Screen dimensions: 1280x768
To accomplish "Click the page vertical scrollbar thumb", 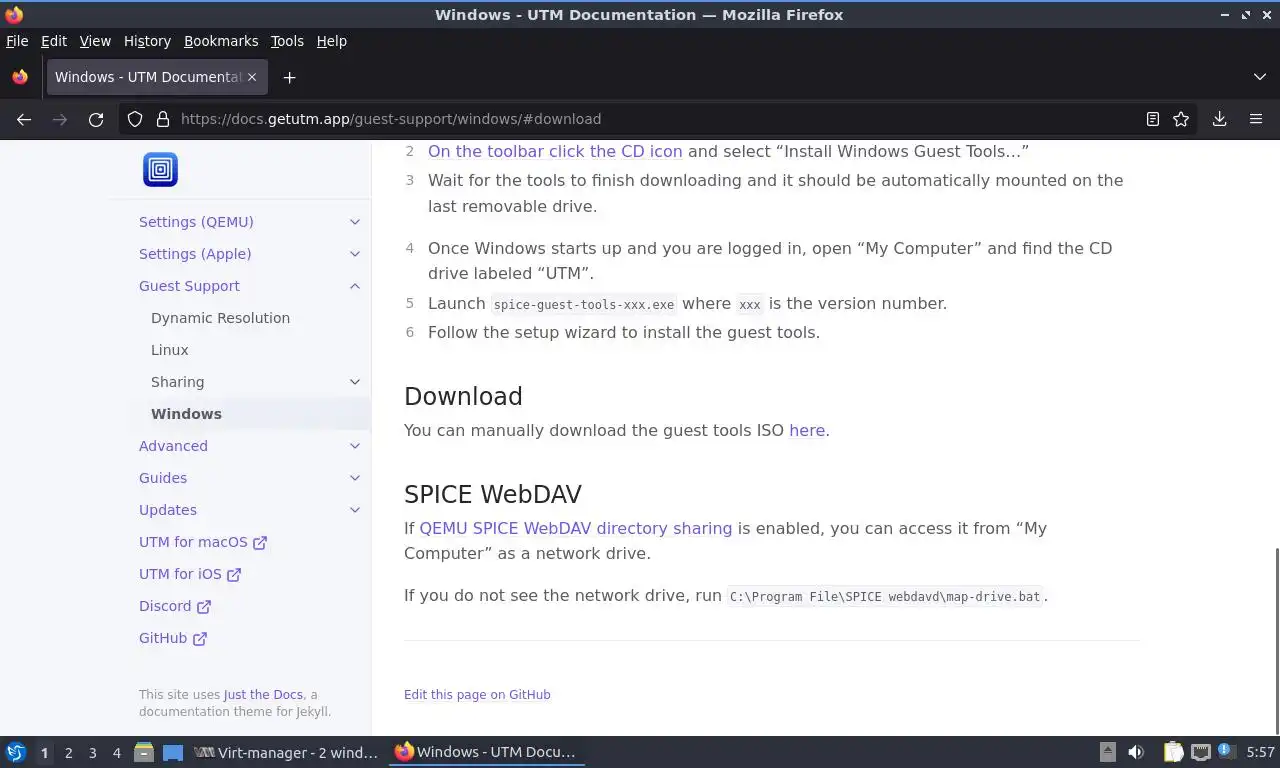I will [x=1275, y=640].
